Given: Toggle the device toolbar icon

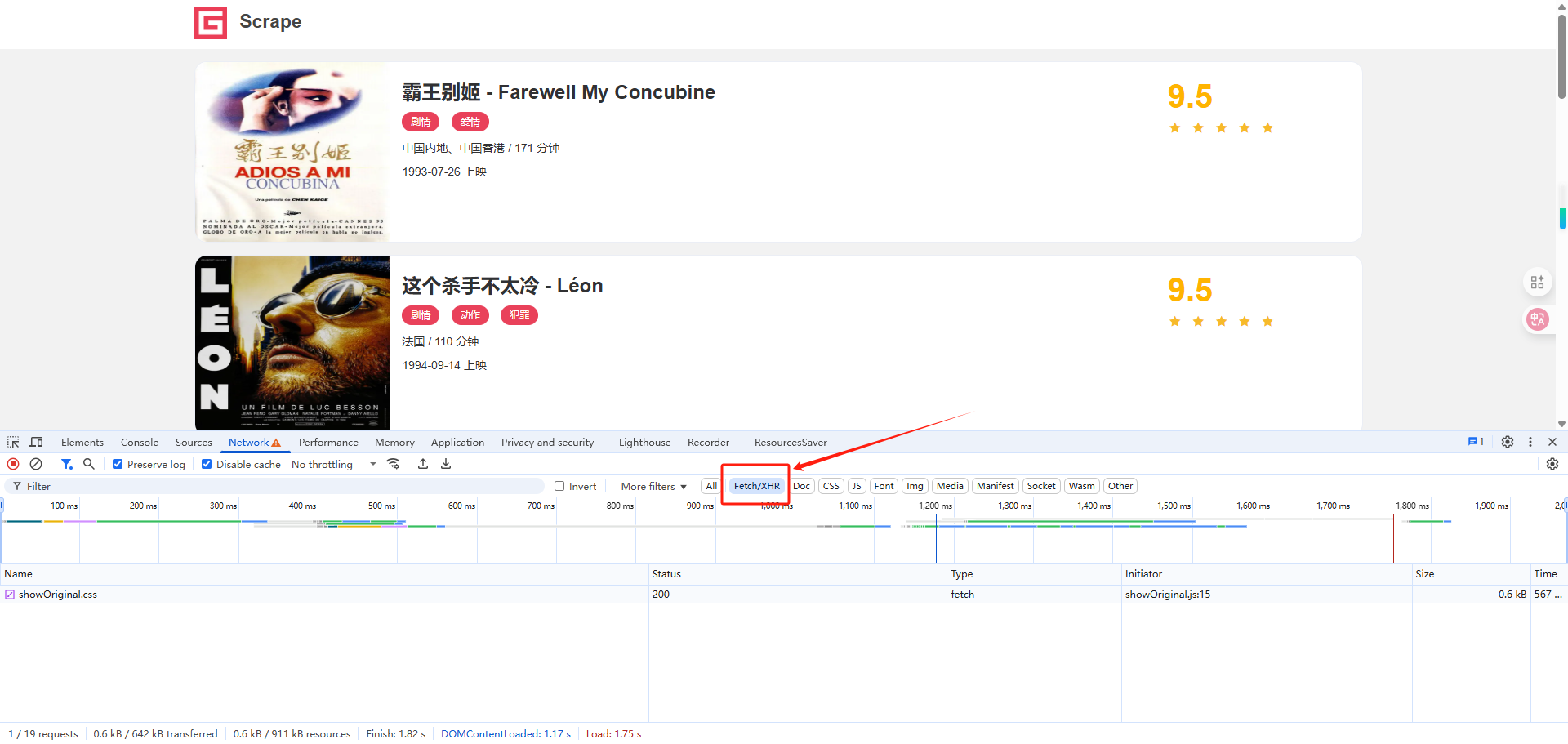Looking at the screenshot, I should coord(36,442).
